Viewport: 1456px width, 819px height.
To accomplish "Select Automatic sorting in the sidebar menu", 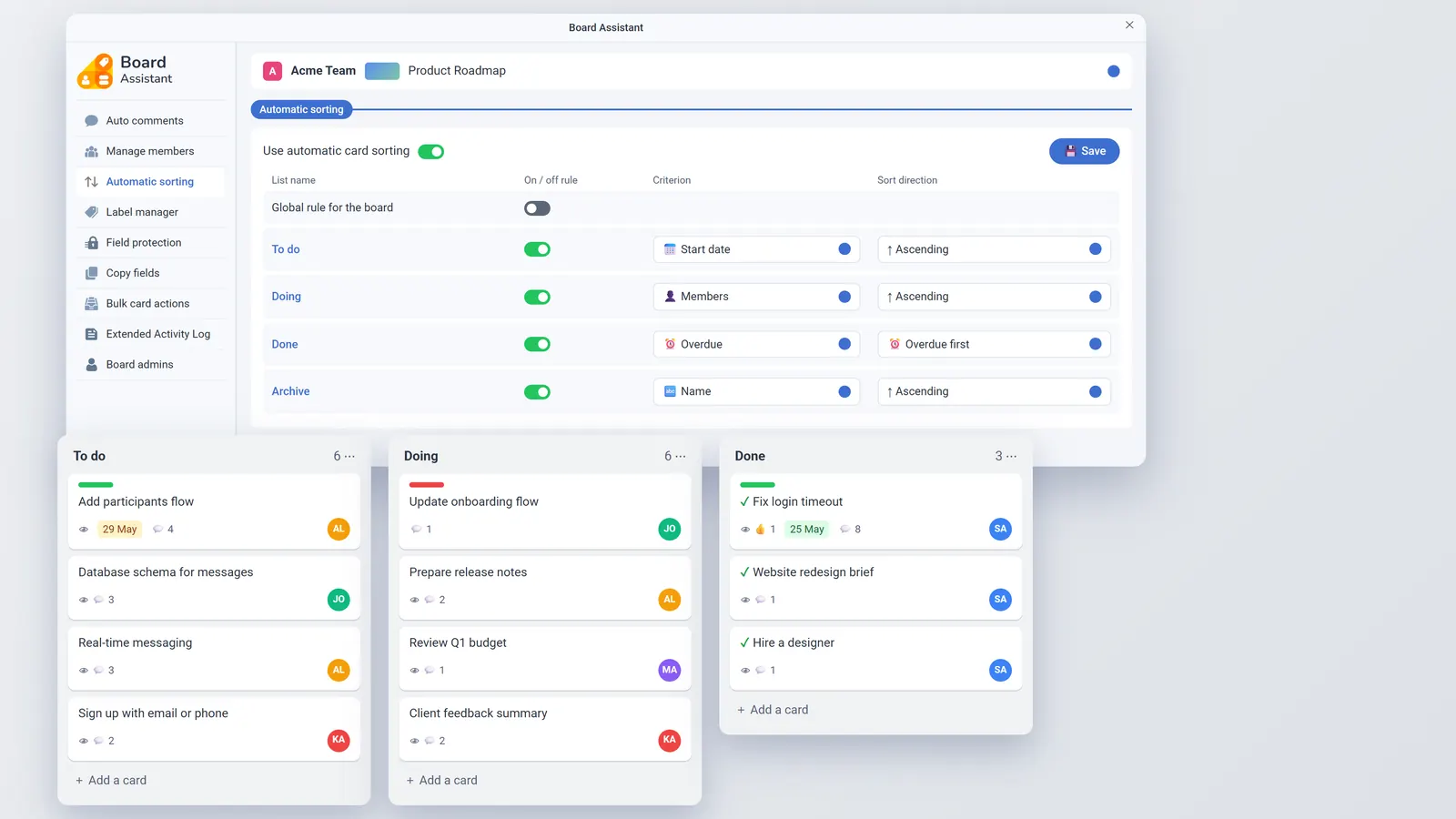I will coord(150,182).
